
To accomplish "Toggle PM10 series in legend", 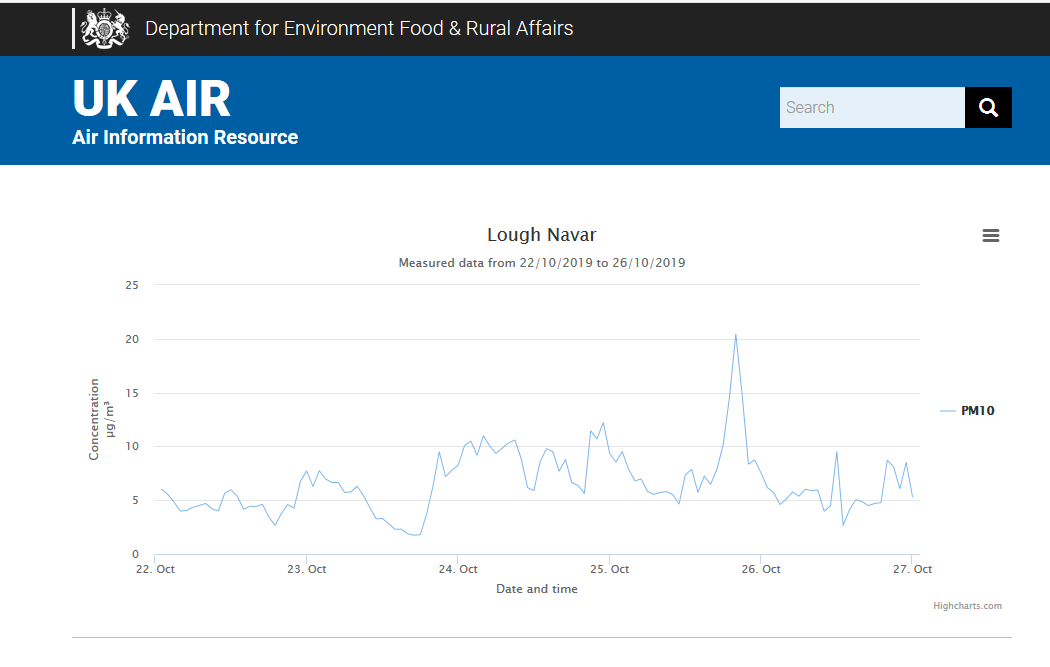I will tap(977, 411).
